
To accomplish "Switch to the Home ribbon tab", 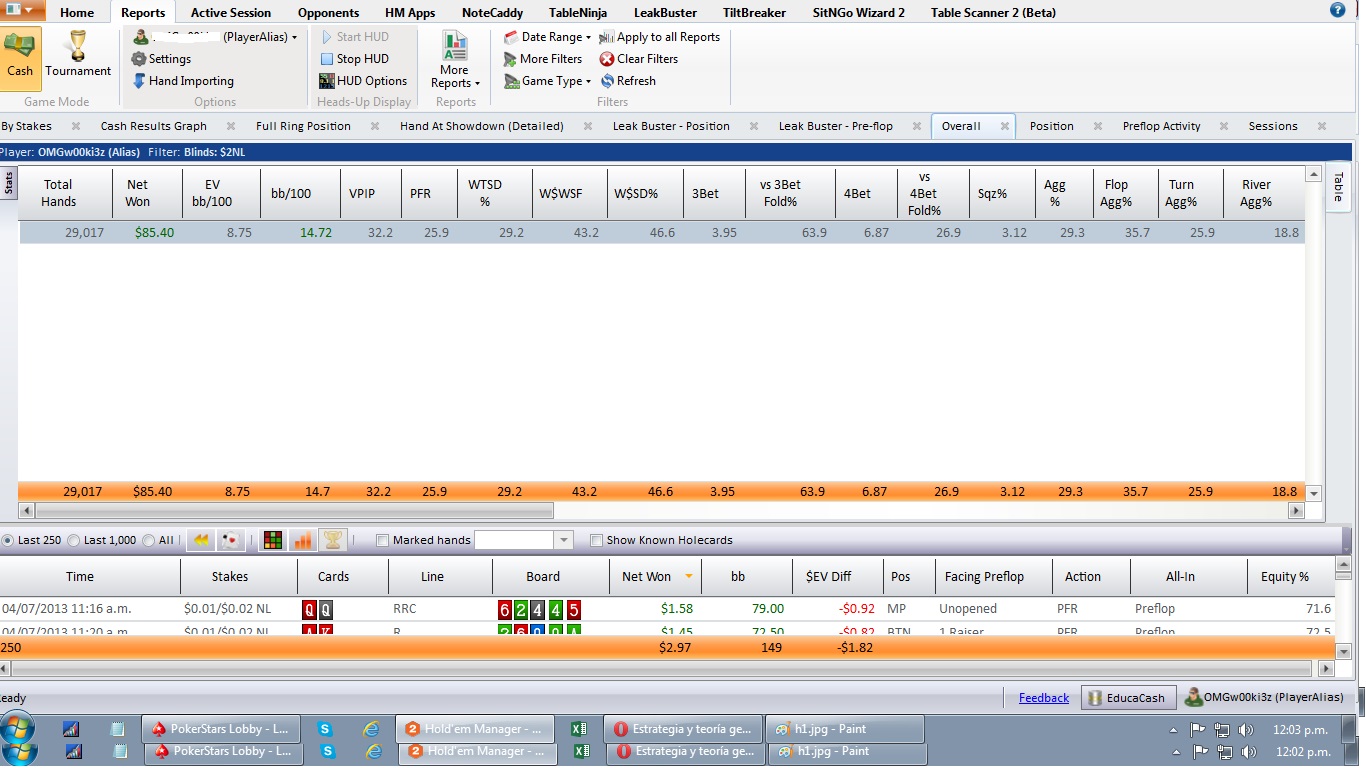I will pyautogui.click(x=77, y=13).
